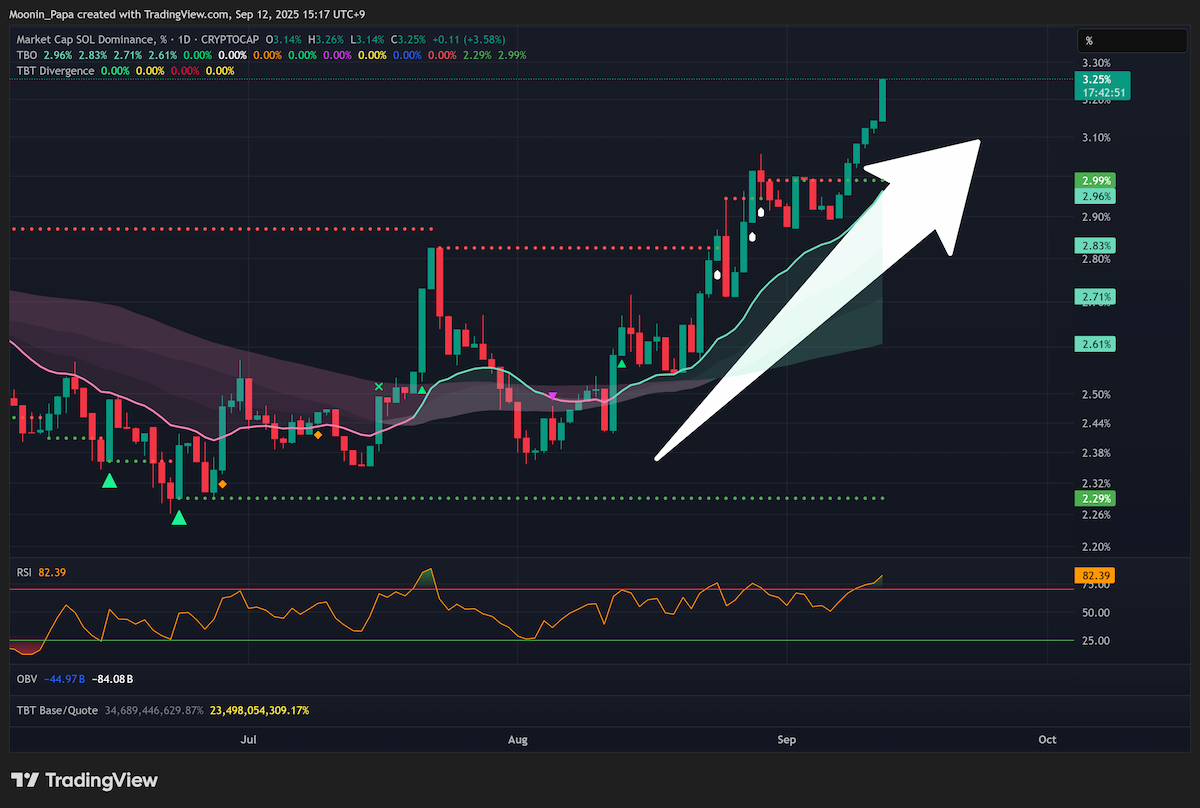
Task: Click the magenta down-triangle signal near August
Action: point(553,397)
